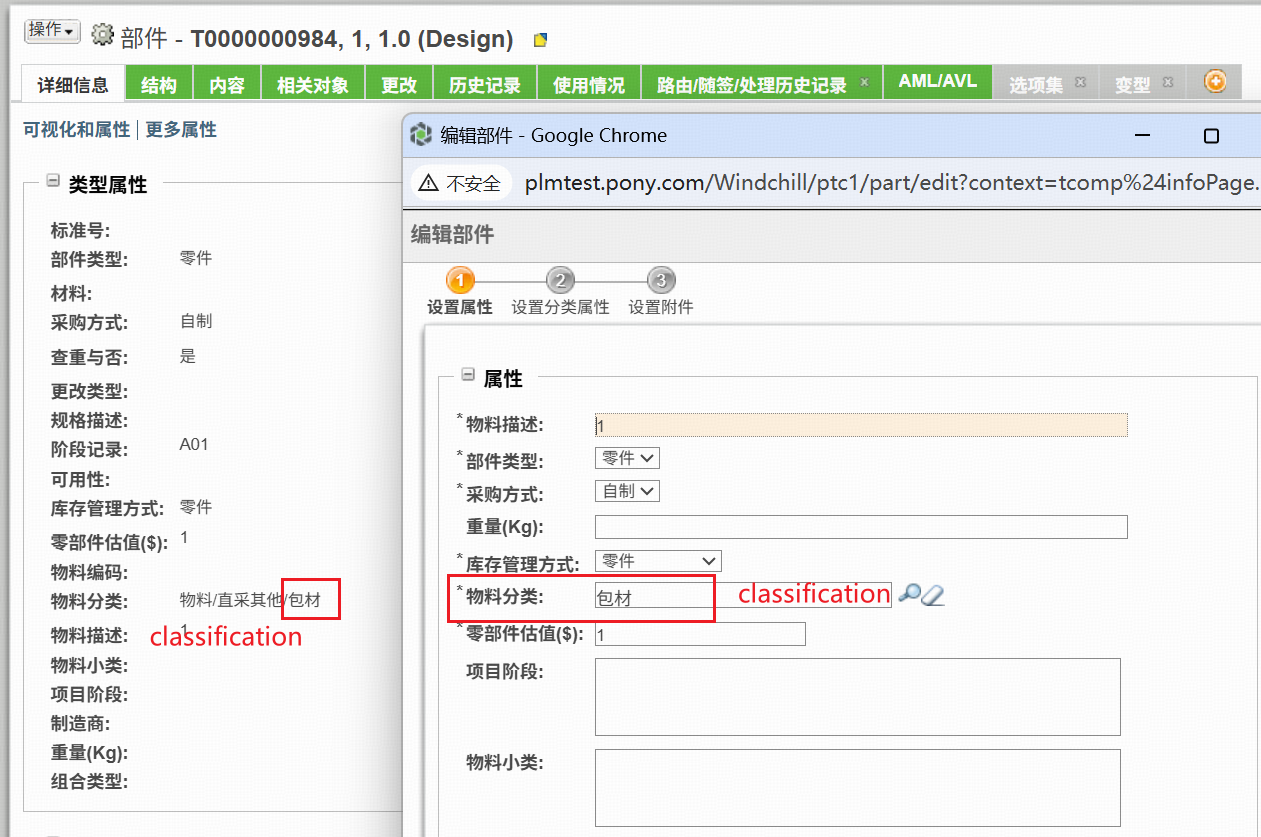
Task: Click the orange plus icon on tab bar
Action: [x=1214, y=82]
